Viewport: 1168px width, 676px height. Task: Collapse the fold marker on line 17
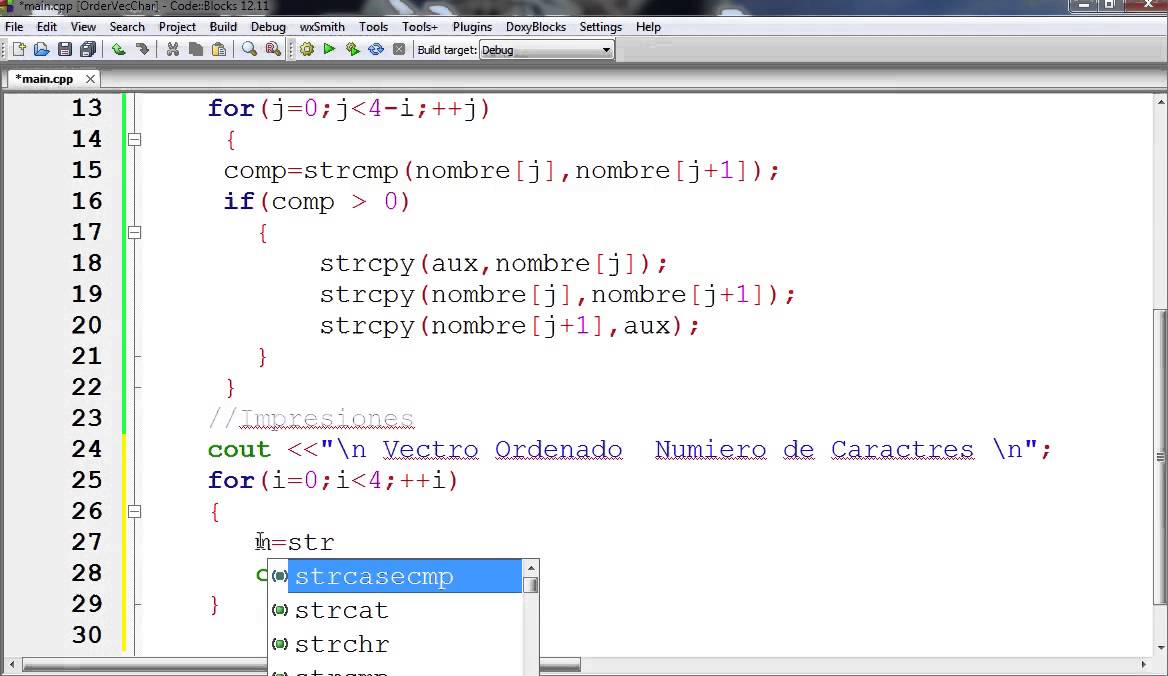(x=134, y=231)
